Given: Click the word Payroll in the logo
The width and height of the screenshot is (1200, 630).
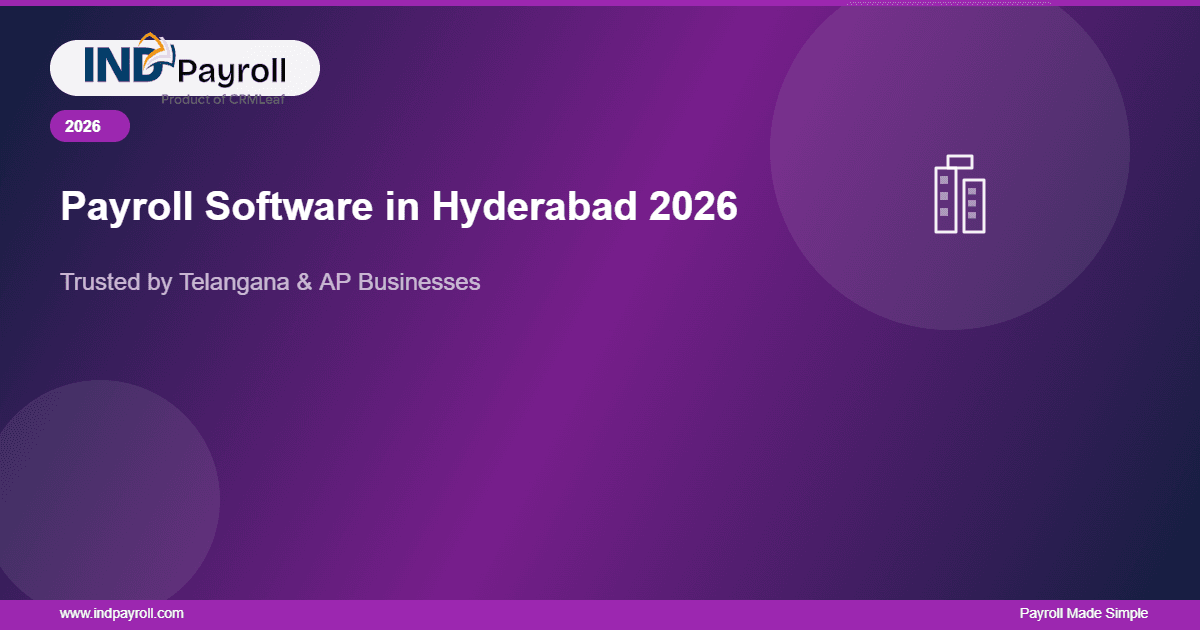Looking at the screenshot, I should click(x=231, y=70).
